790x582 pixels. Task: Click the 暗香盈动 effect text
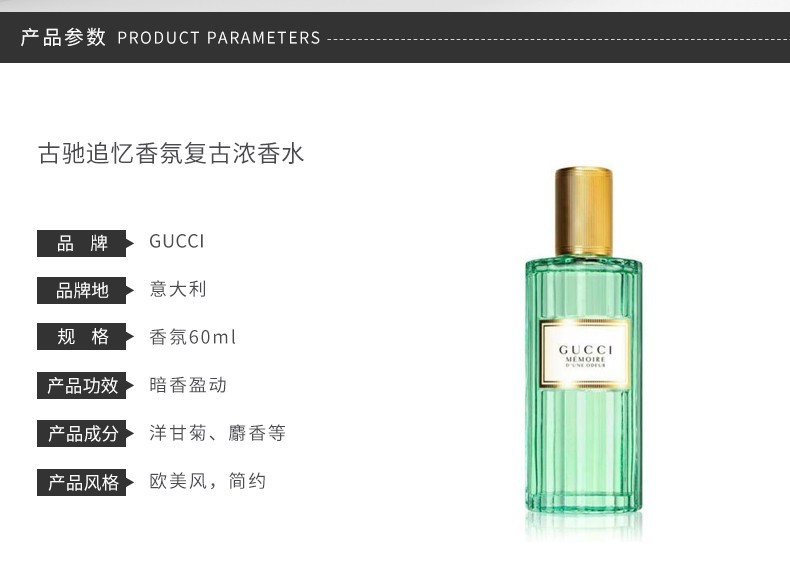(x=188, y=385)
